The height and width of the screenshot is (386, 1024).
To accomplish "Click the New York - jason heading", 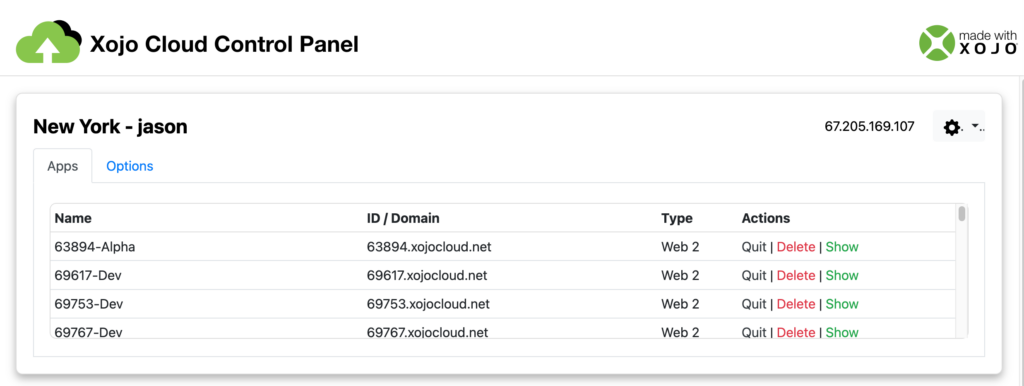I will (x=110, y=127).
